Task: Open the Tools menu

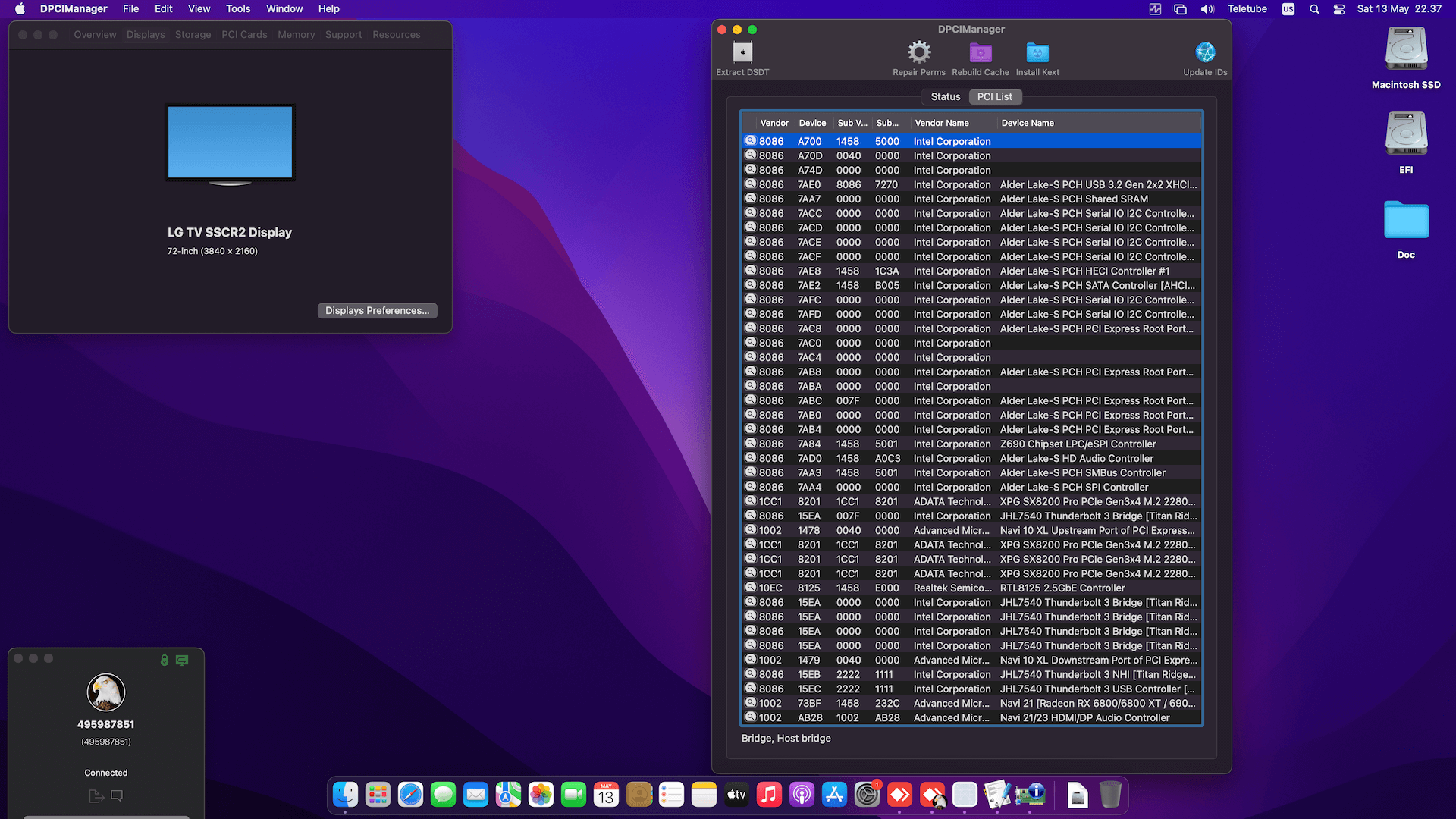Action: pyautogui.click(x=238, y=9)
